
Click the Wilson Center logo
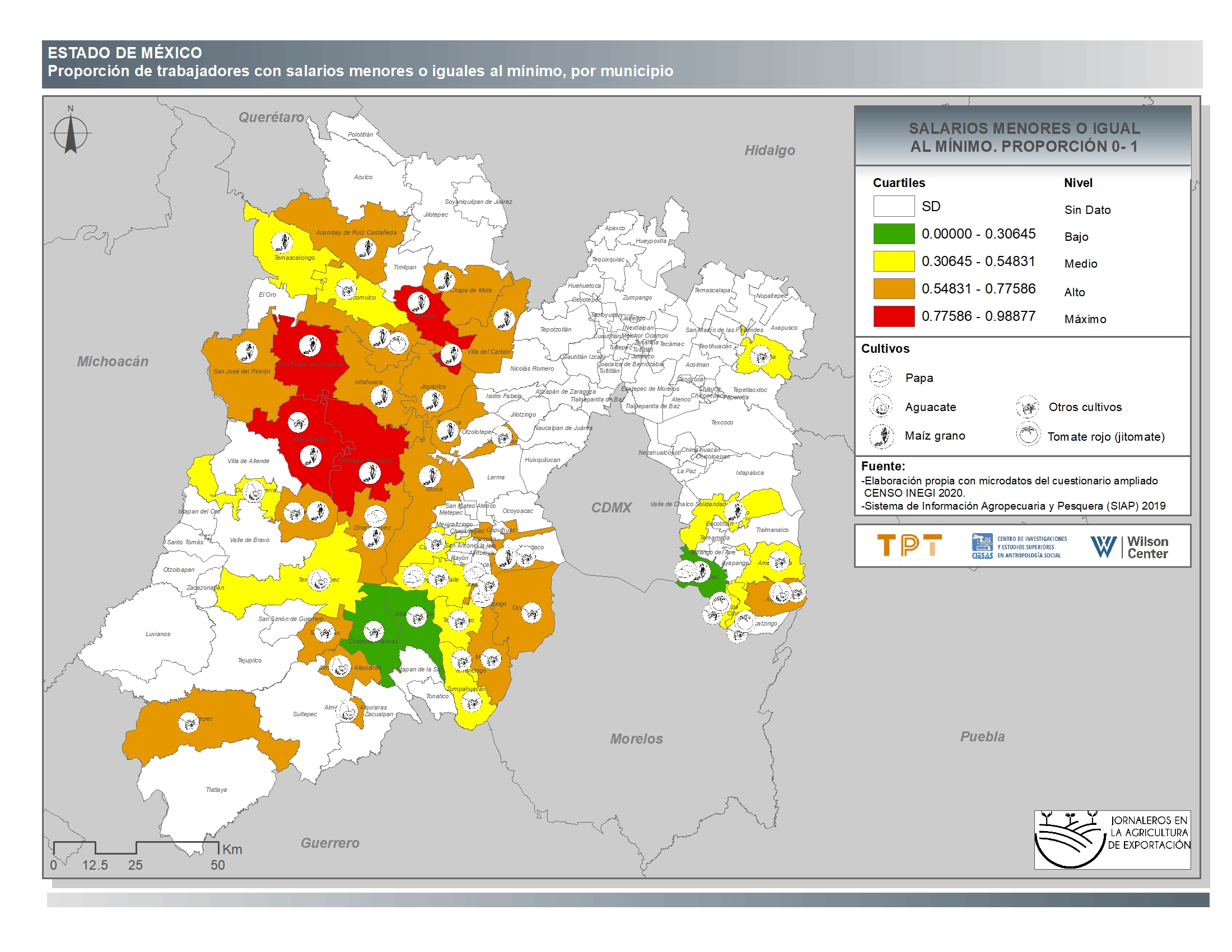[x=1129, y=547]
